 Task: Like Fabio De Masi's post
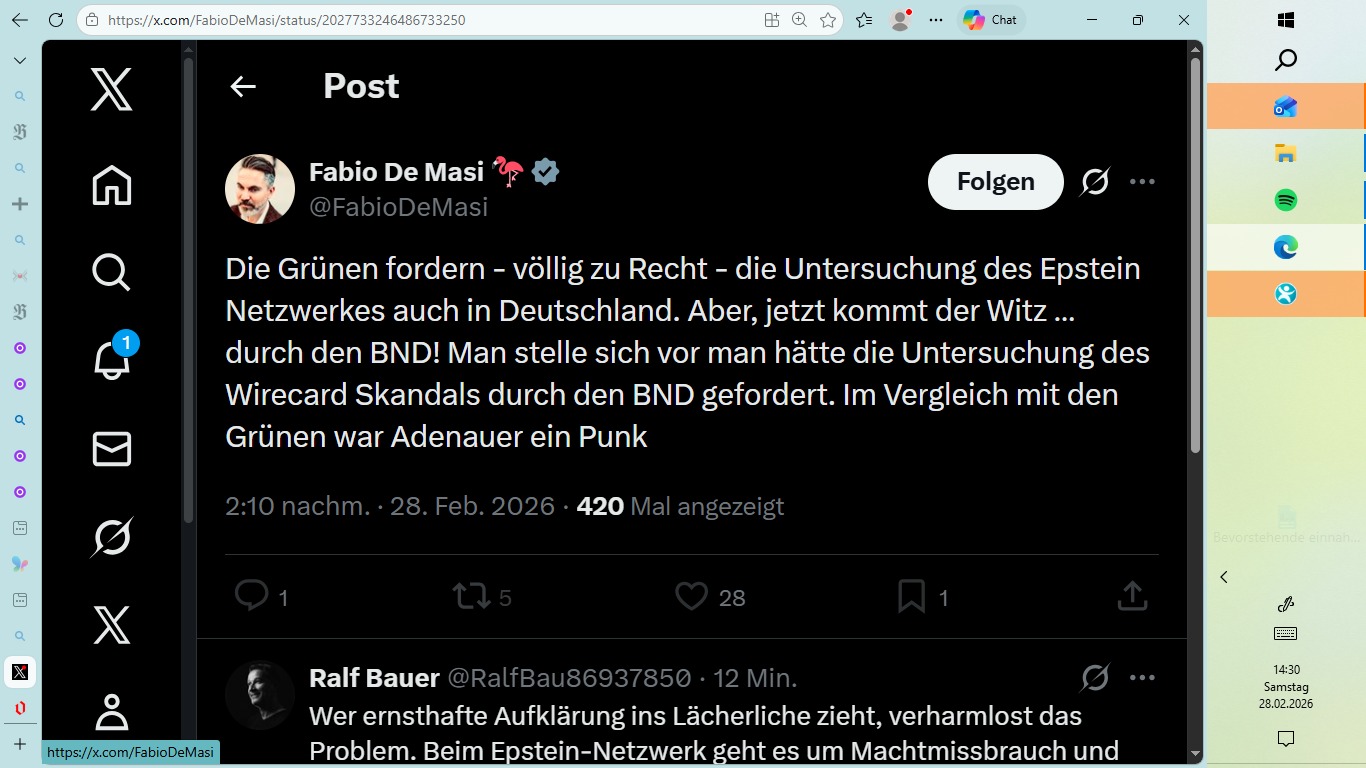[690, 595]
